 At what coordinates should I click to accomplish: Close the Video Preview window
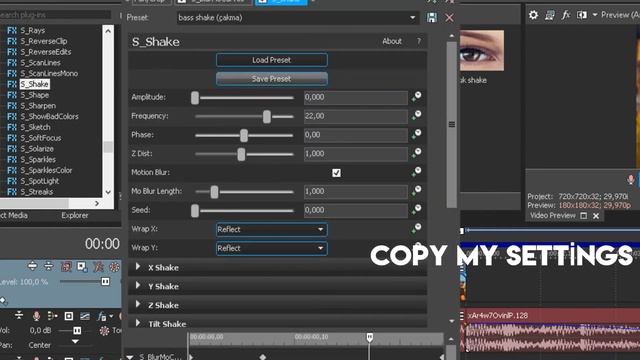[596, 216]
